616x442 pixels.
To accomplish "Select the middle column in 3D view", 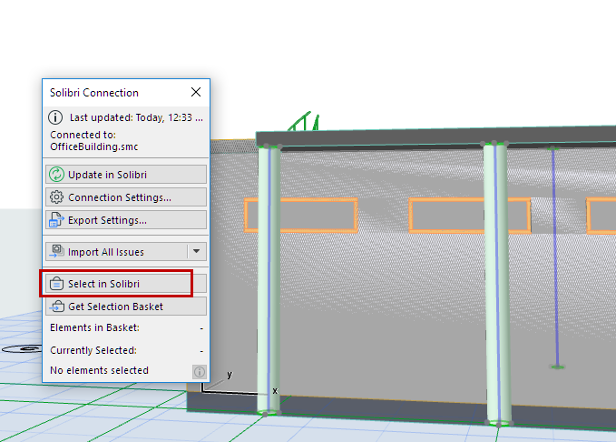I will (x=497, y=280).
